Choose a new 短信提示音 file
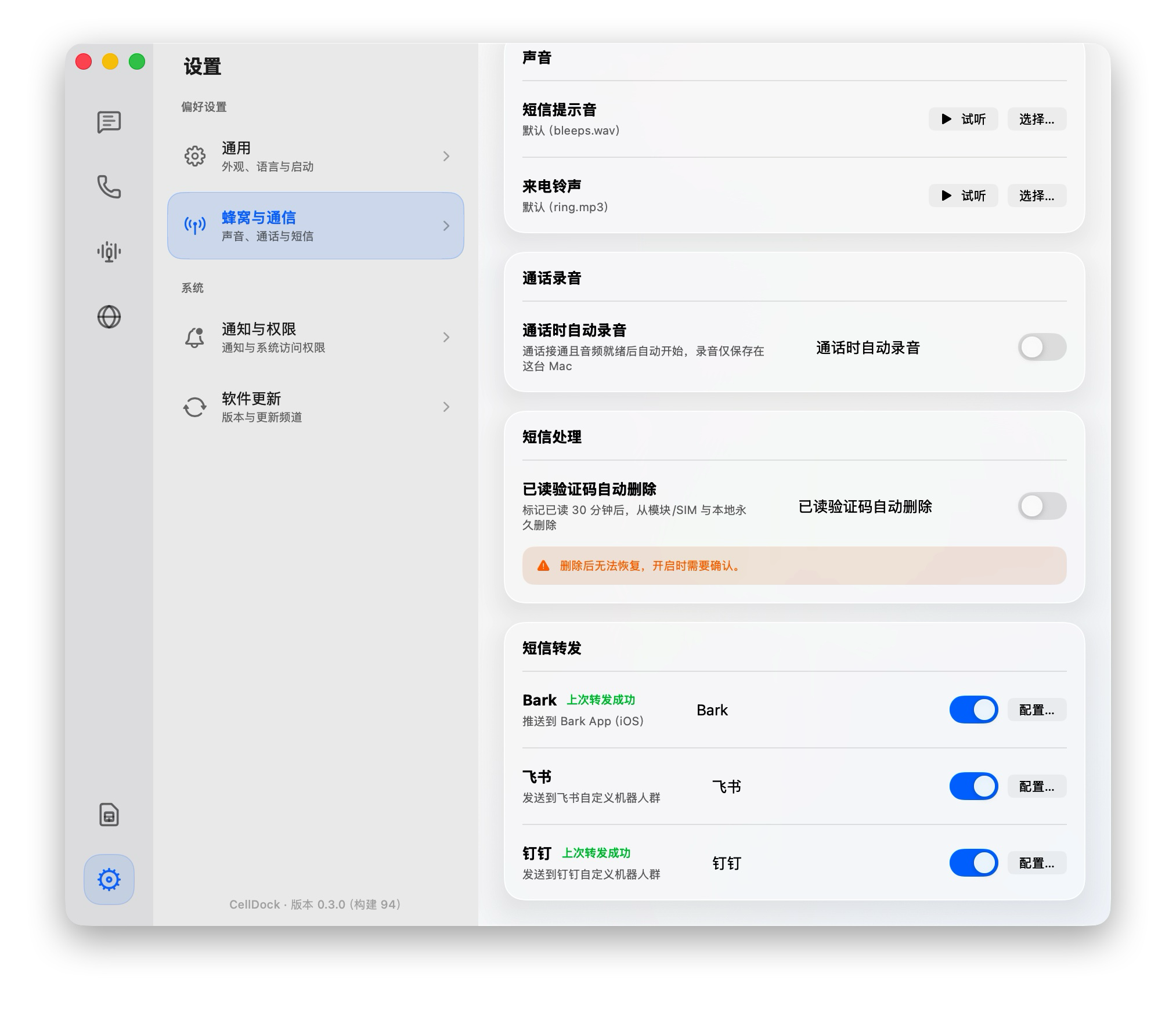This screenshot has width=1176, height=1013. (1037, 119)
